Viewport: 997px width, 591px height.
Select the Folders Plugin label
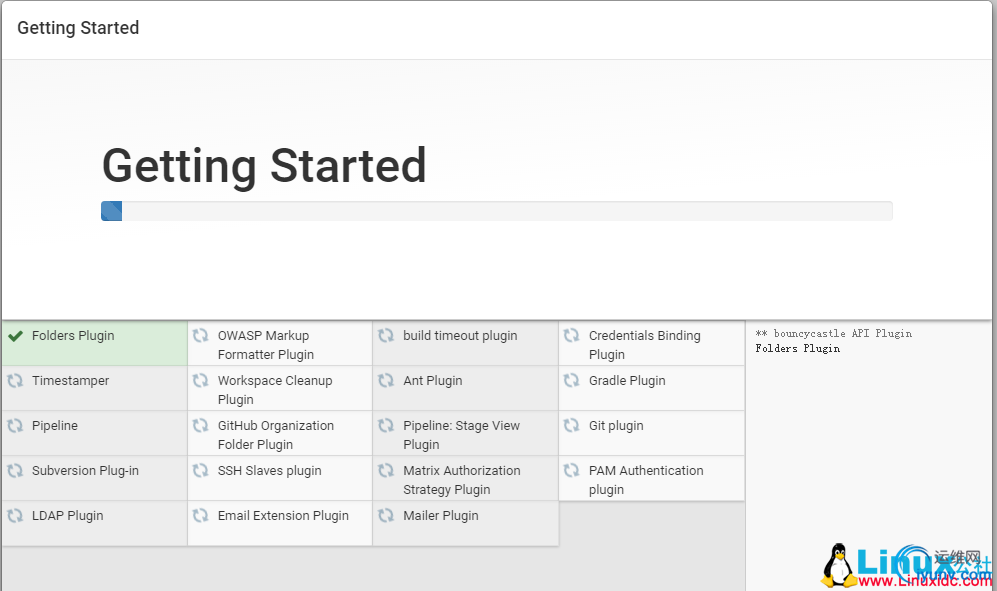[x=73, y=336]
